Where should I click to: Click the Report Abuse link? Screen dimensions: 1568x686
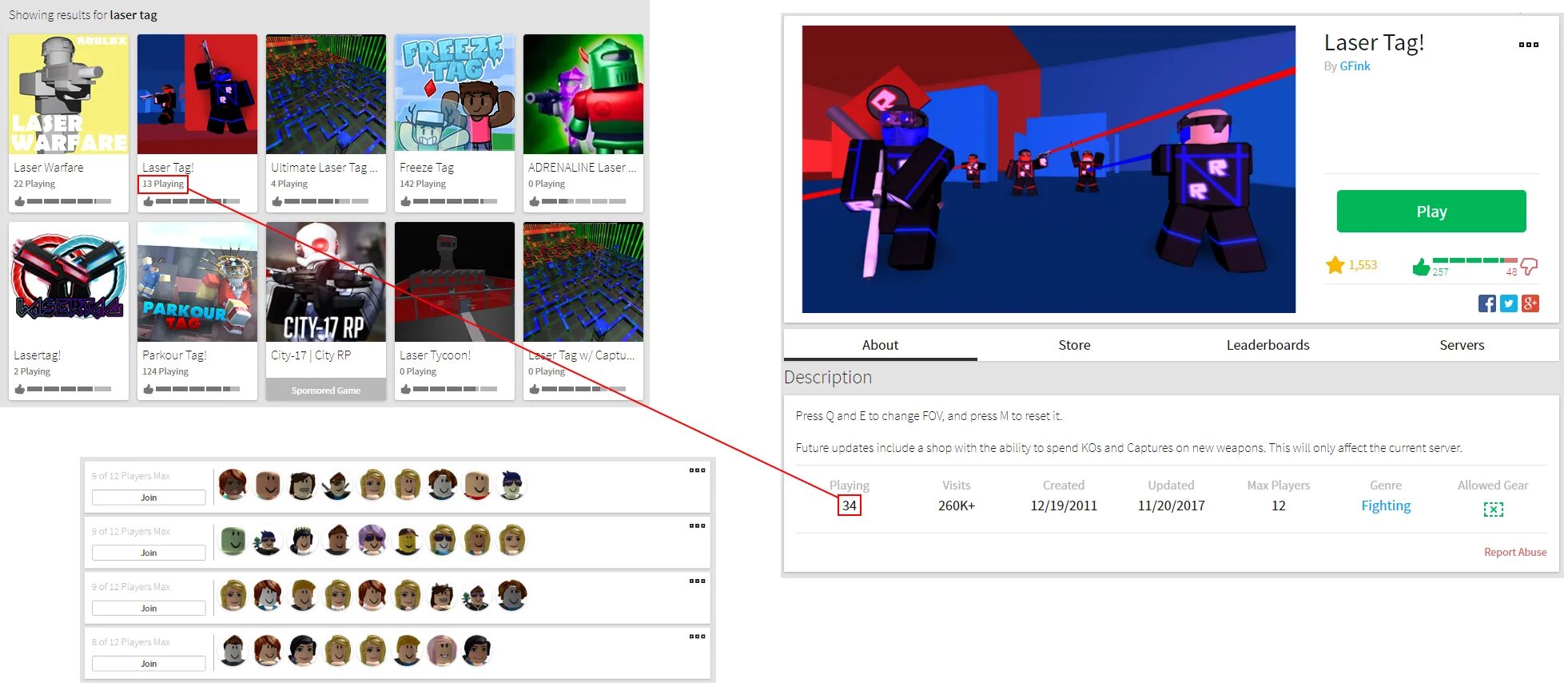pyautogui.click(x=1515, y=552)
